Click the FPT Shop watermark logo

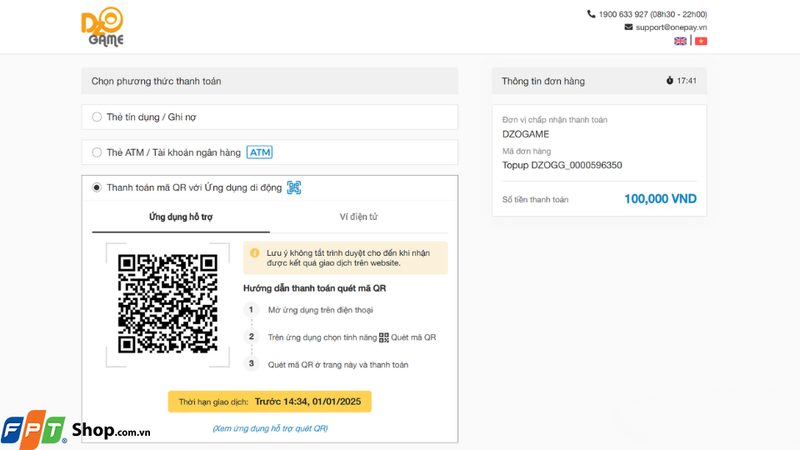point(76,430)
